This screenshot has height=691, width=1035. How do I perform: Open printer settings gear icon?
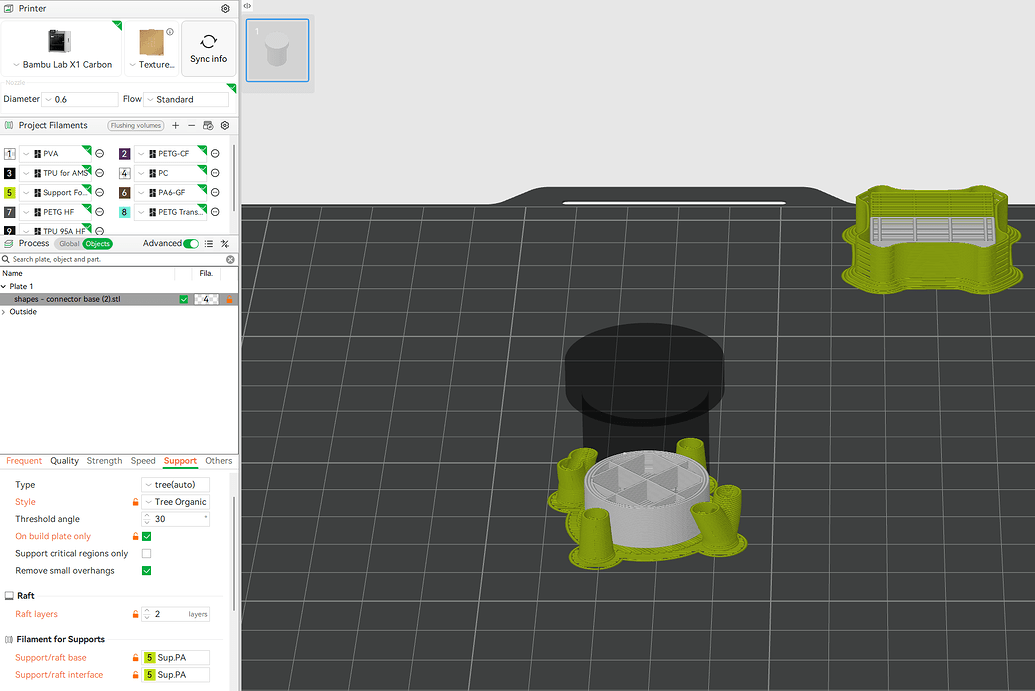[x=225, y=9]
